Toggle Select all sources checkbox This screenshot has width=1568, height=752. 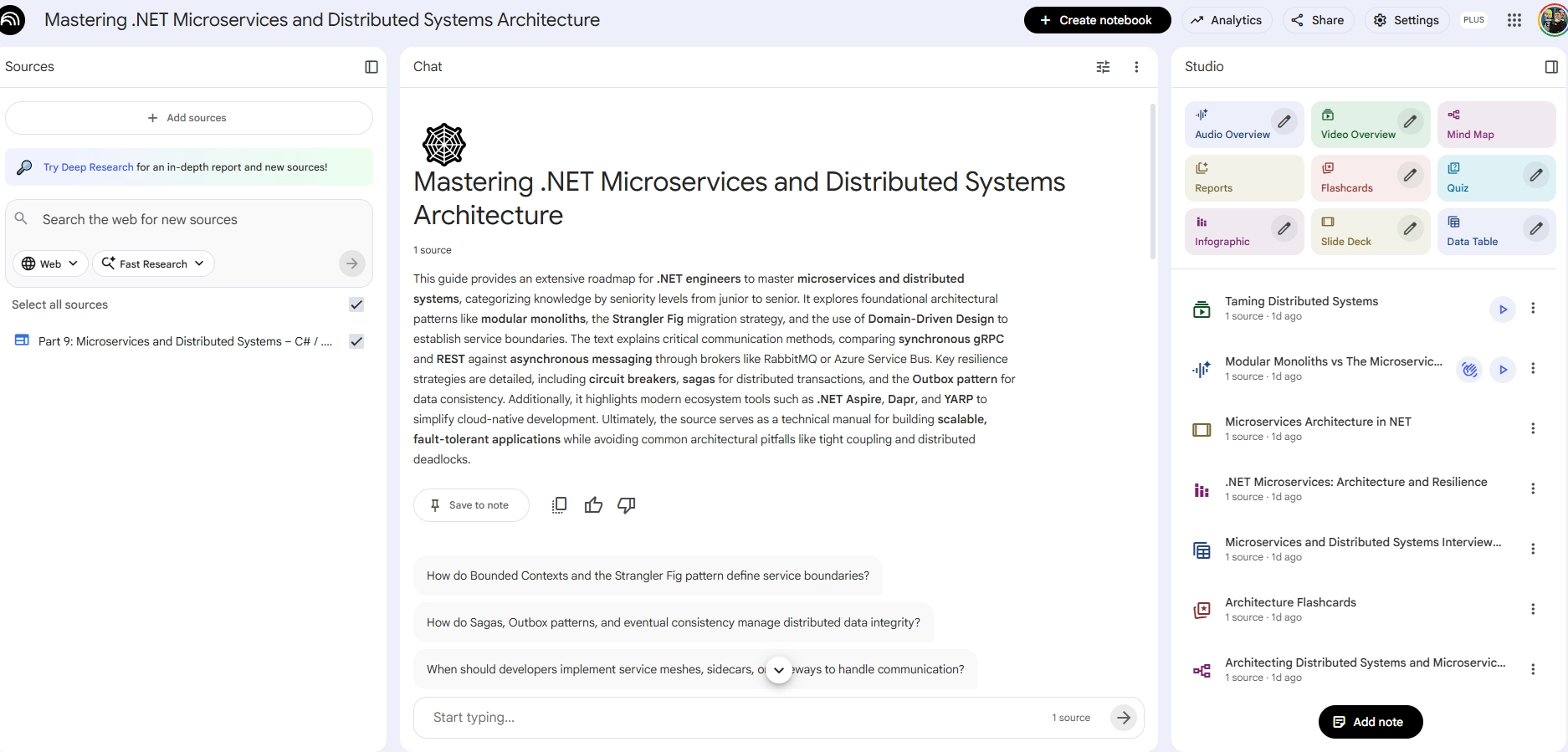coord(356,304)
